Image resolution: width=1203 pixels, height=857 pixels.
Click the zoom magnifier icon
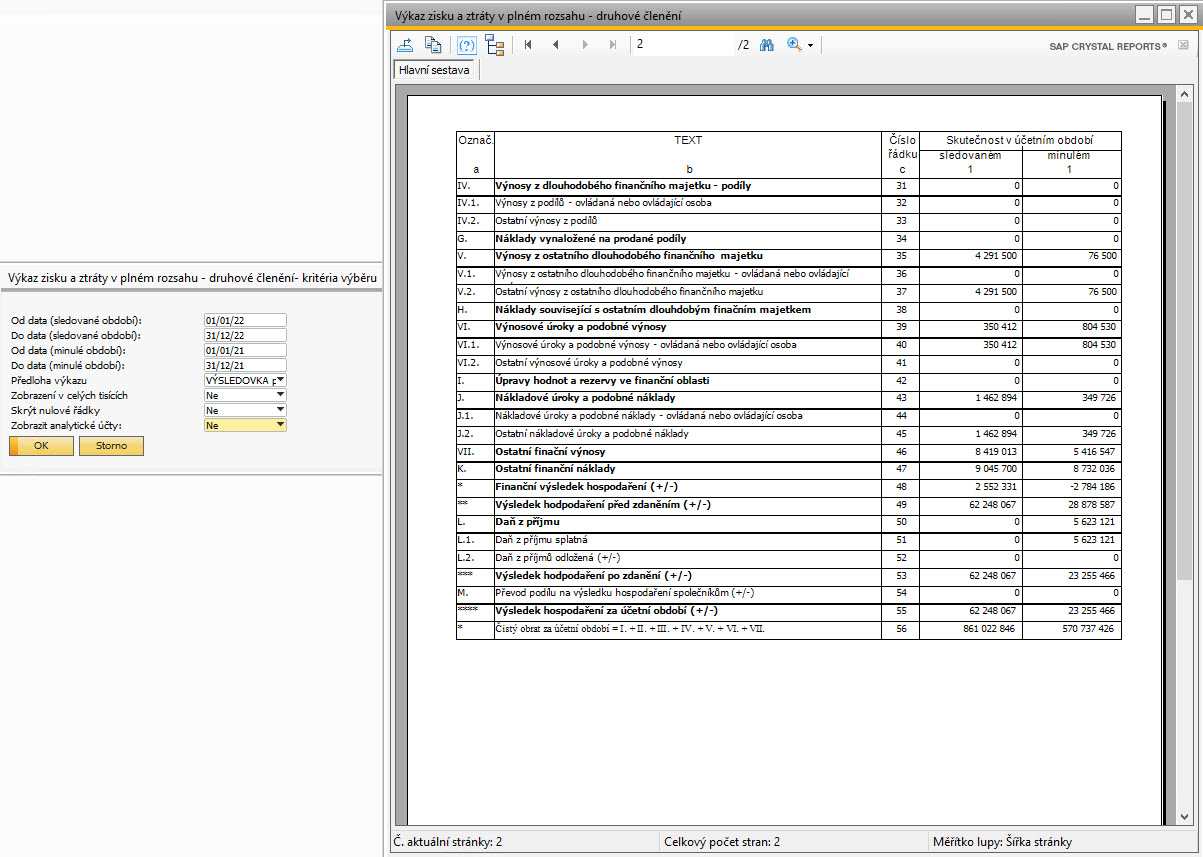(x=795, y=45)
